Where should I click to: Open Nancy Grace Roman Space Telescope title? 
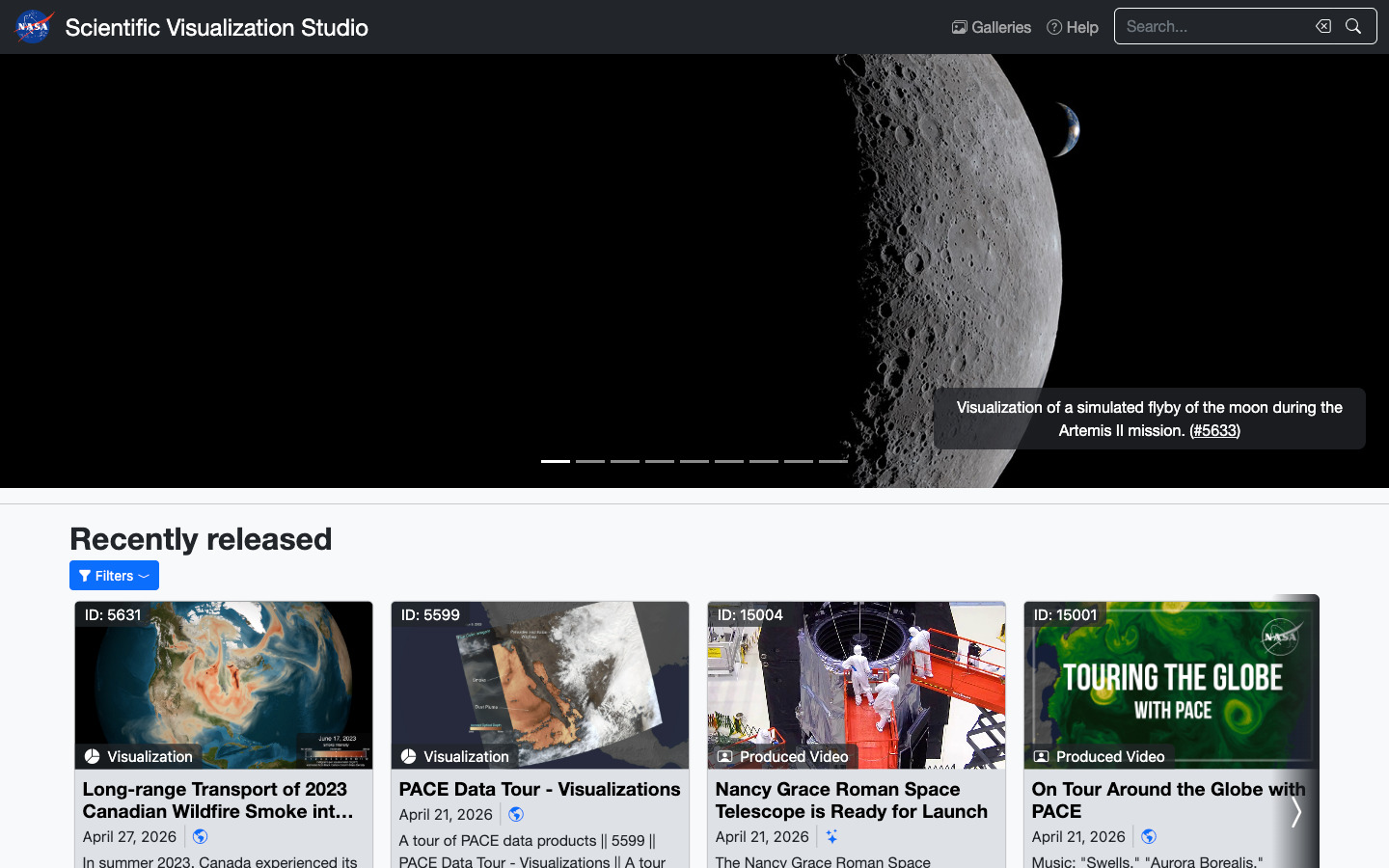[852, 800]
